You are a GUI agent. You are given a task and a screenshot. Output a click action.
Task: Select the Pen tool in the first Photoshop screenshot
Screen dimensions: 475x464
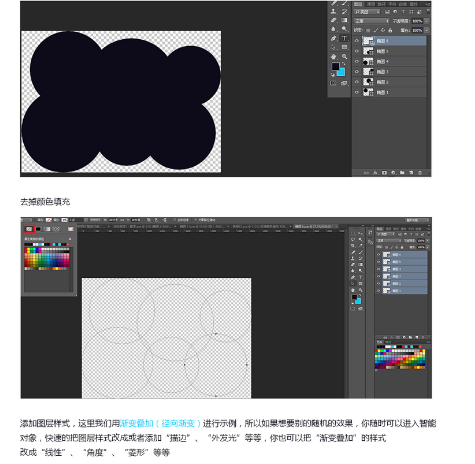[333, 38]
